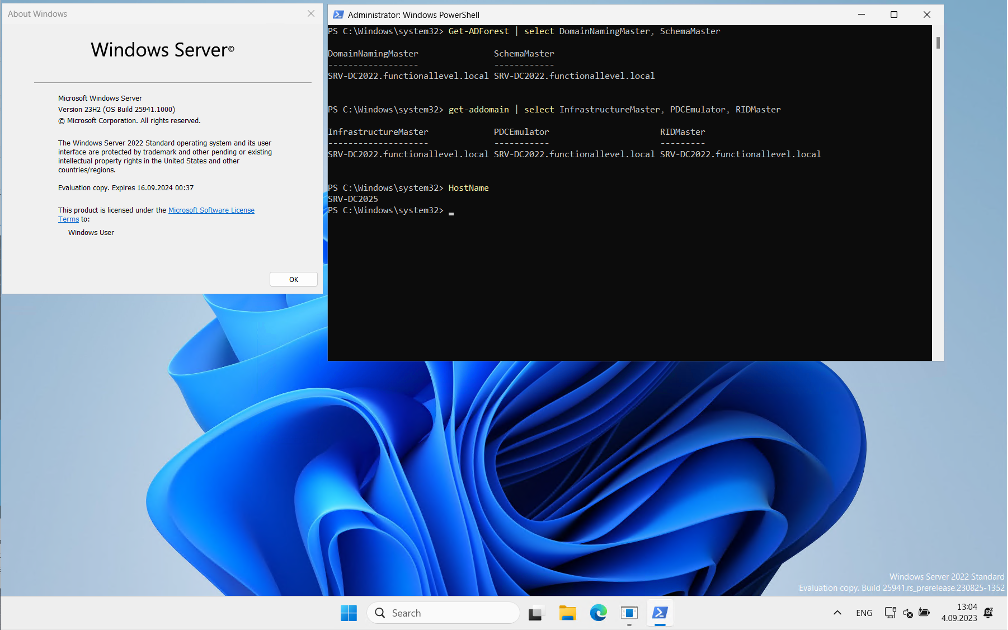The width and height of the screenshot is (1008, 630).
Task: Click the Windows Start button
Action: pyautogui.click(x=348, y=612)
